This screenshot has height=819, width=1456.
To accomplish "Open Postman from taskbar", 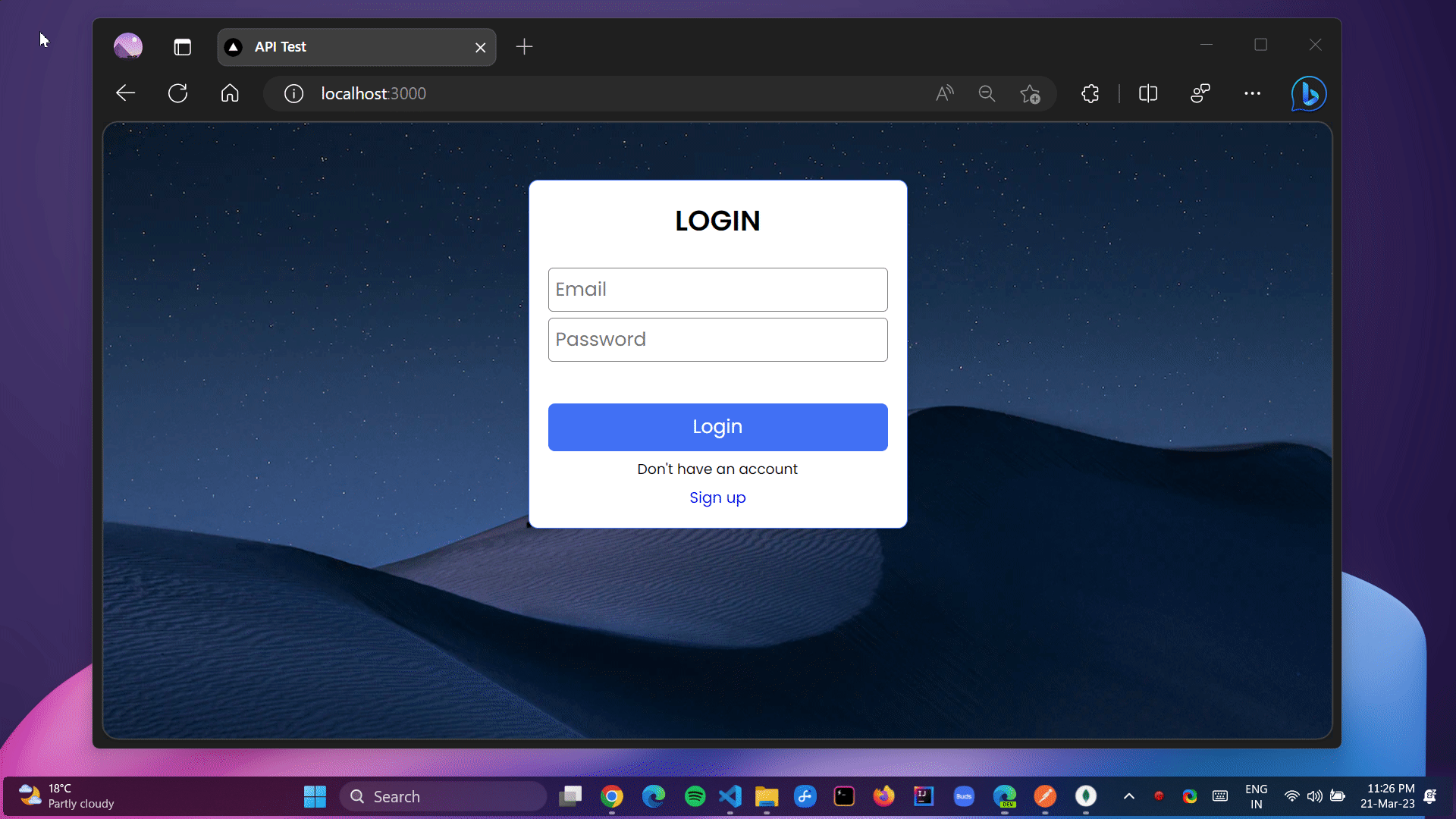I will pyautogui.click(x=1045, y=796).
